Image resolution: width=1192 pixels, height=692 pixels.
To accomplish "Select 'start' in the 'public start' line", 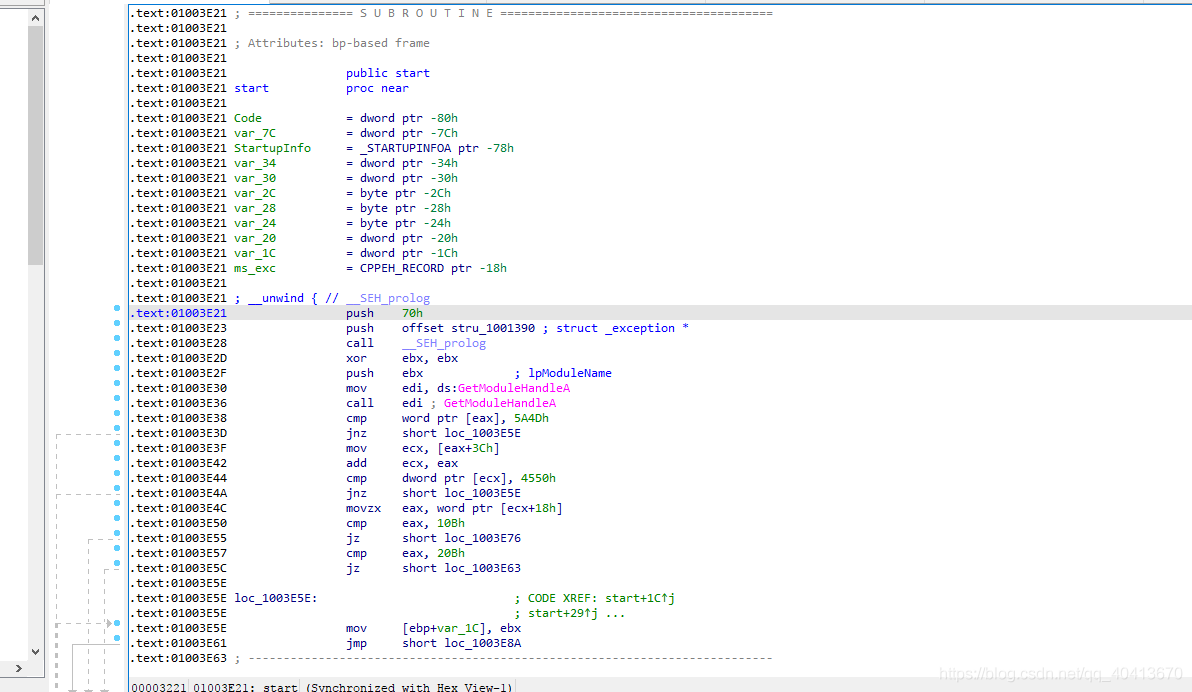I will pos(412,73).
